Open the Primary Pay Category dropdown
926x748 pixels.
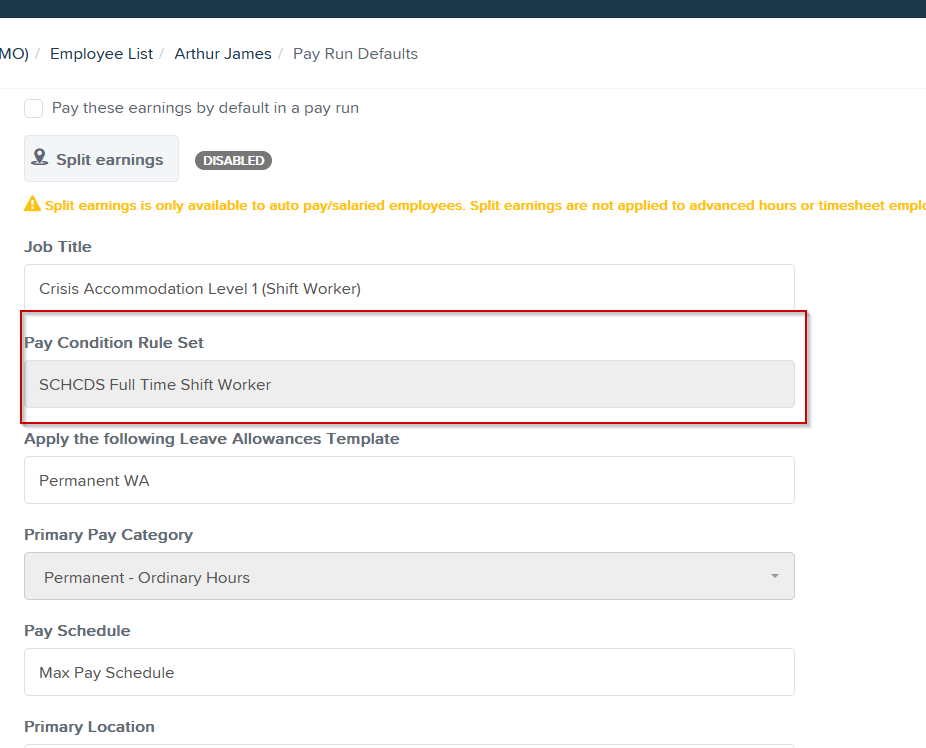pos(409,576)
